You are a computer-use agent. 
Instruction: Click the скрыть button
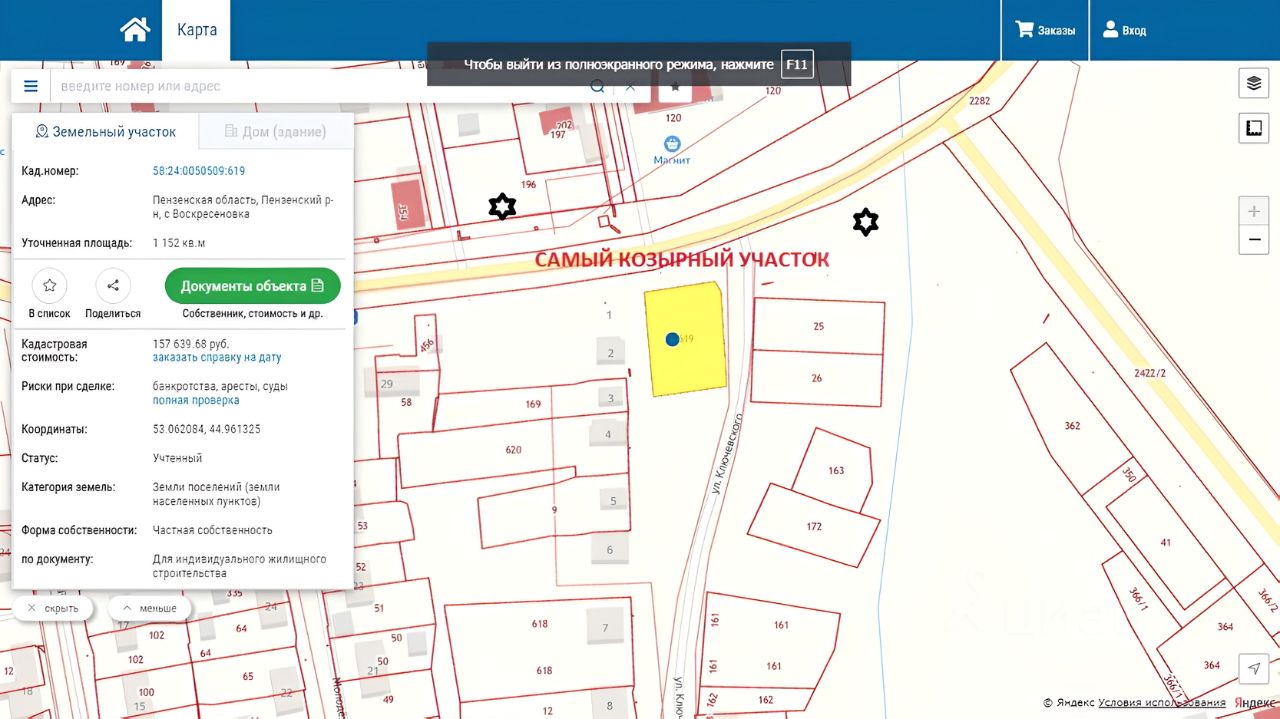coord(52,608)
